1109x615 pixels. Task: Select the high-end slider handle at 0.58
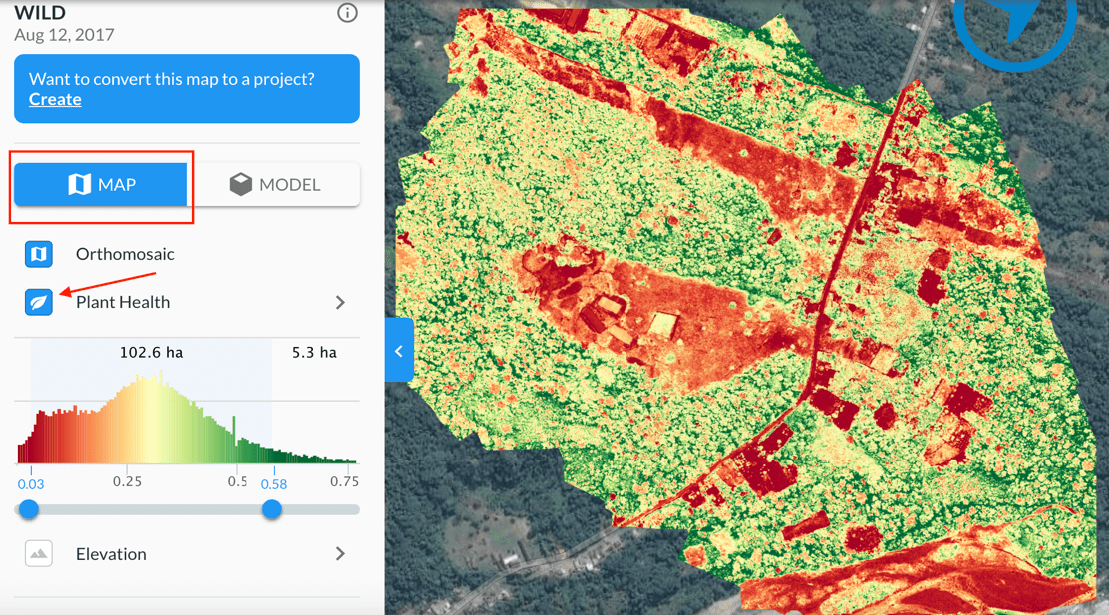(x=272, y=509)
